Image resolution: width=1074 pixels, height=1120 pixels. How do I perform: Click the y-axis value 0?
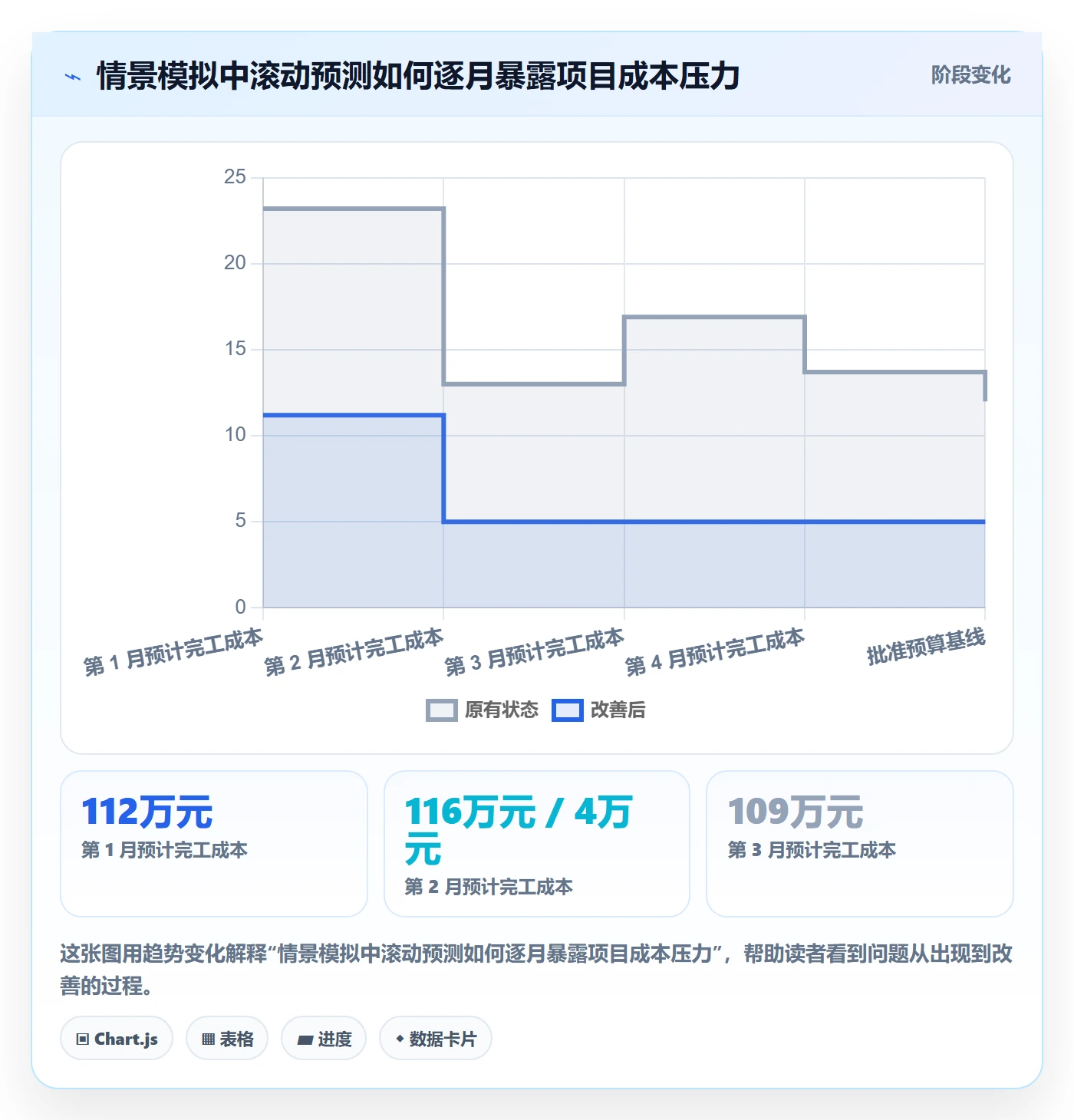(241, 607)
